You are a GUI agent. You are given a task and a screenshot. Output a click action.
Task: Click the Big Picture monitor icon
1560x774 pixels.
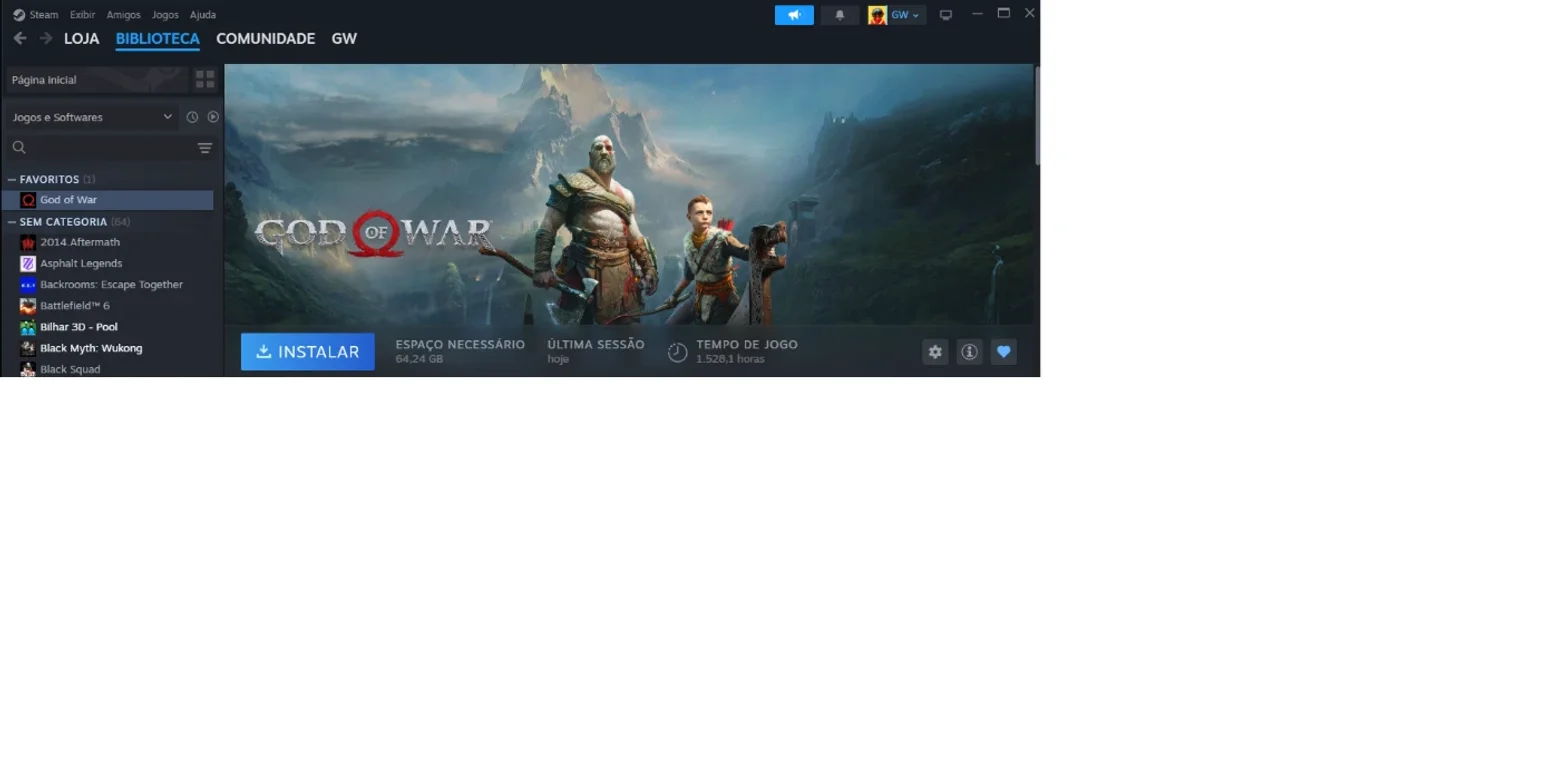(x=946, y=15)
